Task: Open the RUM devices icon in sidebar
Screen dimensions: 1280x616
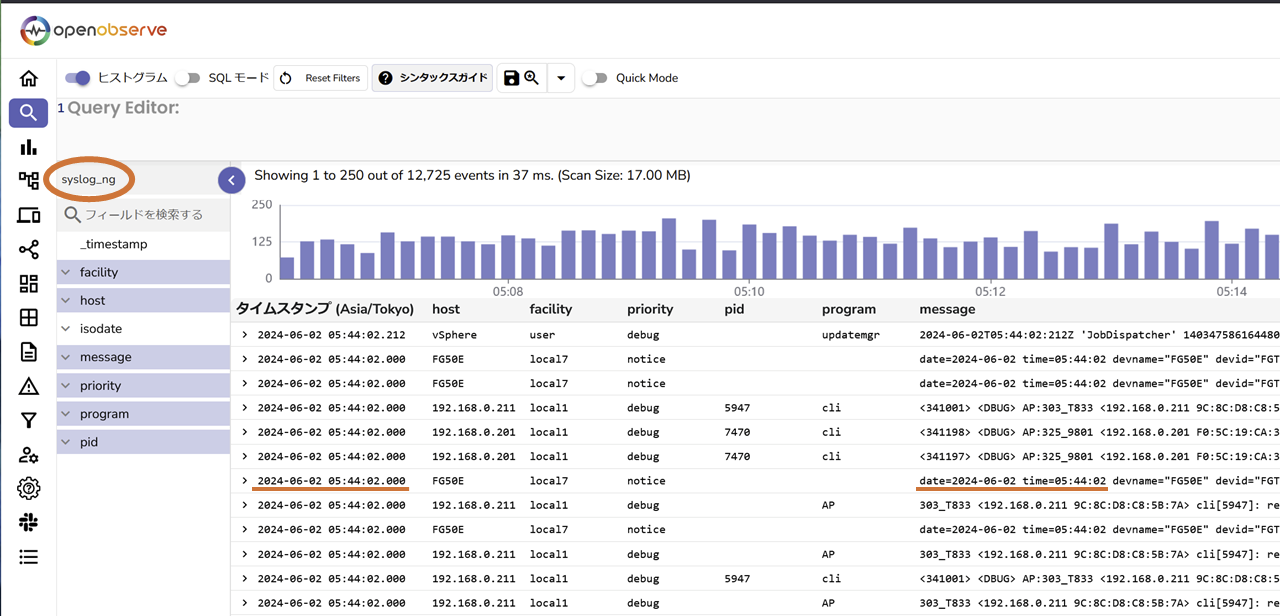Action: coord(28,215)
